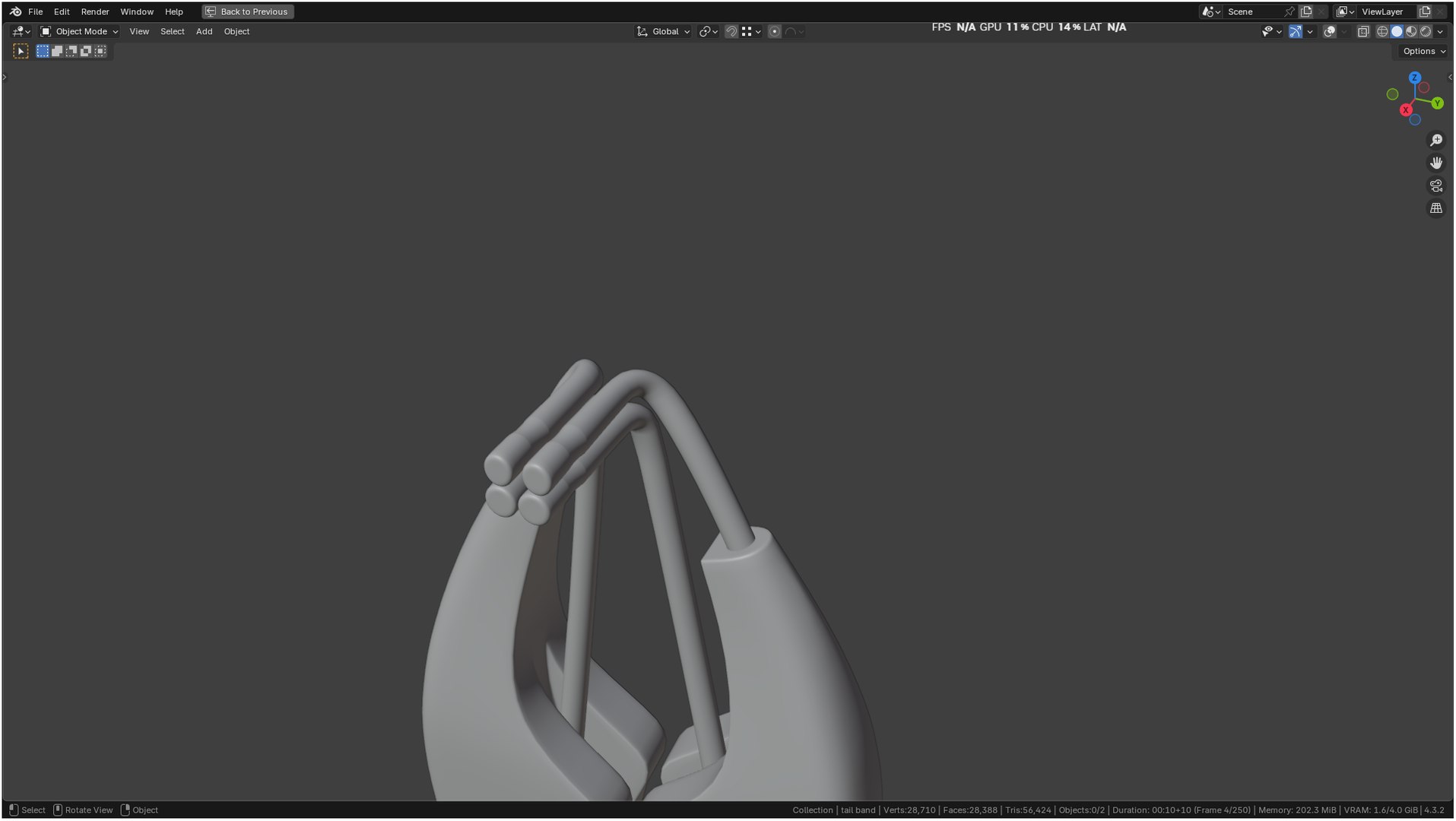The width and height of the screenshot is (1456, 821).
Task: Expand the Options dropdown
Action: pos(1423,51)
